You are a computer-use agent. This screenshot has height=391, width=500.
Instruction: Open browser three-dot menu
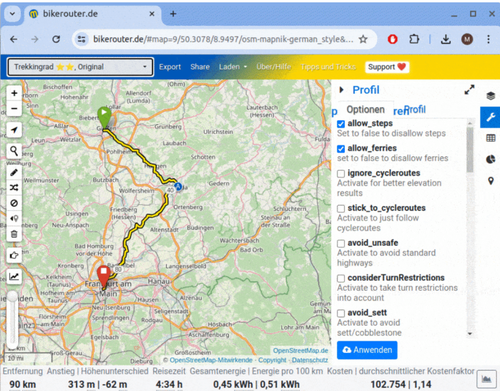click(x=488, y=39)
